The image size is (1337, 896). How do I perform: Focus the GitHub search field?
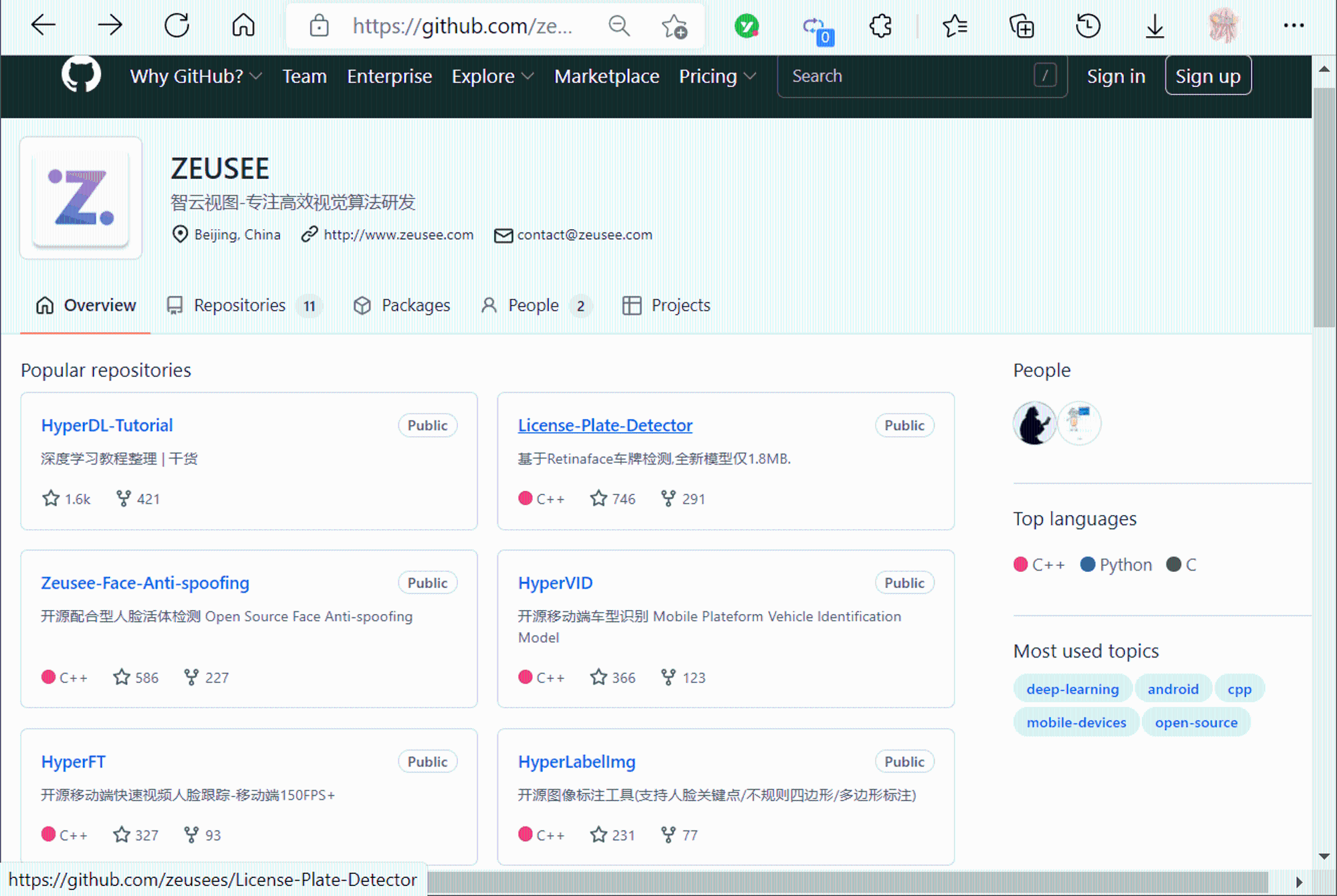(x=922, y=76)
